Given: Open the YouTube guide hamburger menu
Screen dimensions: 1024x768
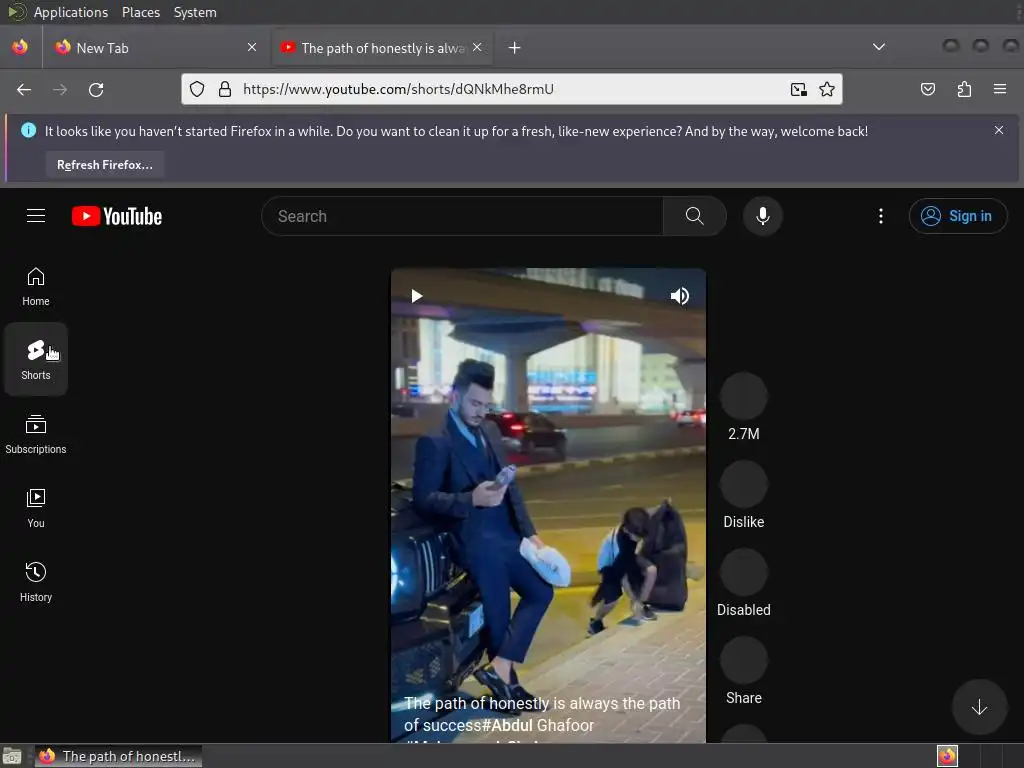Looking at the screenshot, I should click(x=36, y=216).
